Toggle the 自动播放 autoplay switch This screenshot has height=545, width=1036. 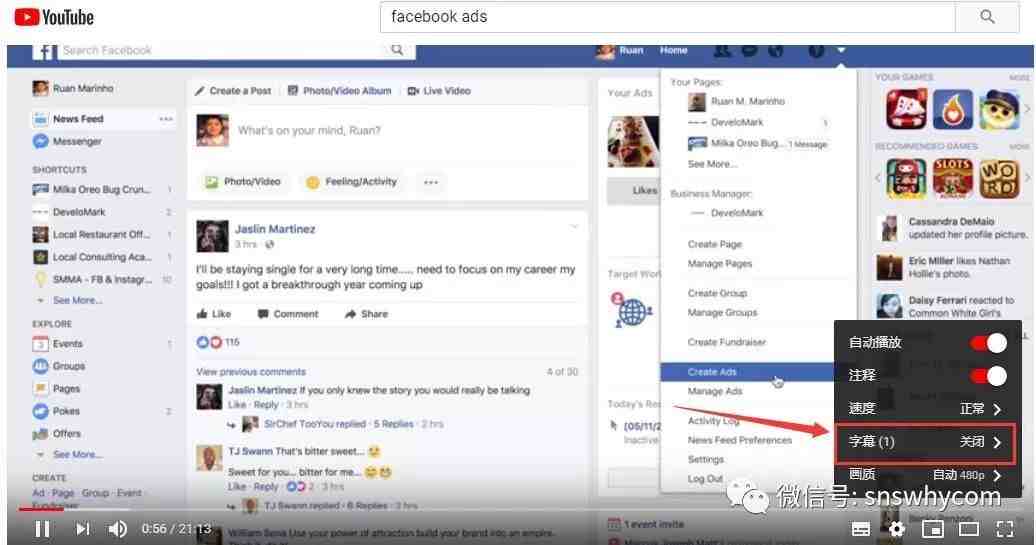988,342
